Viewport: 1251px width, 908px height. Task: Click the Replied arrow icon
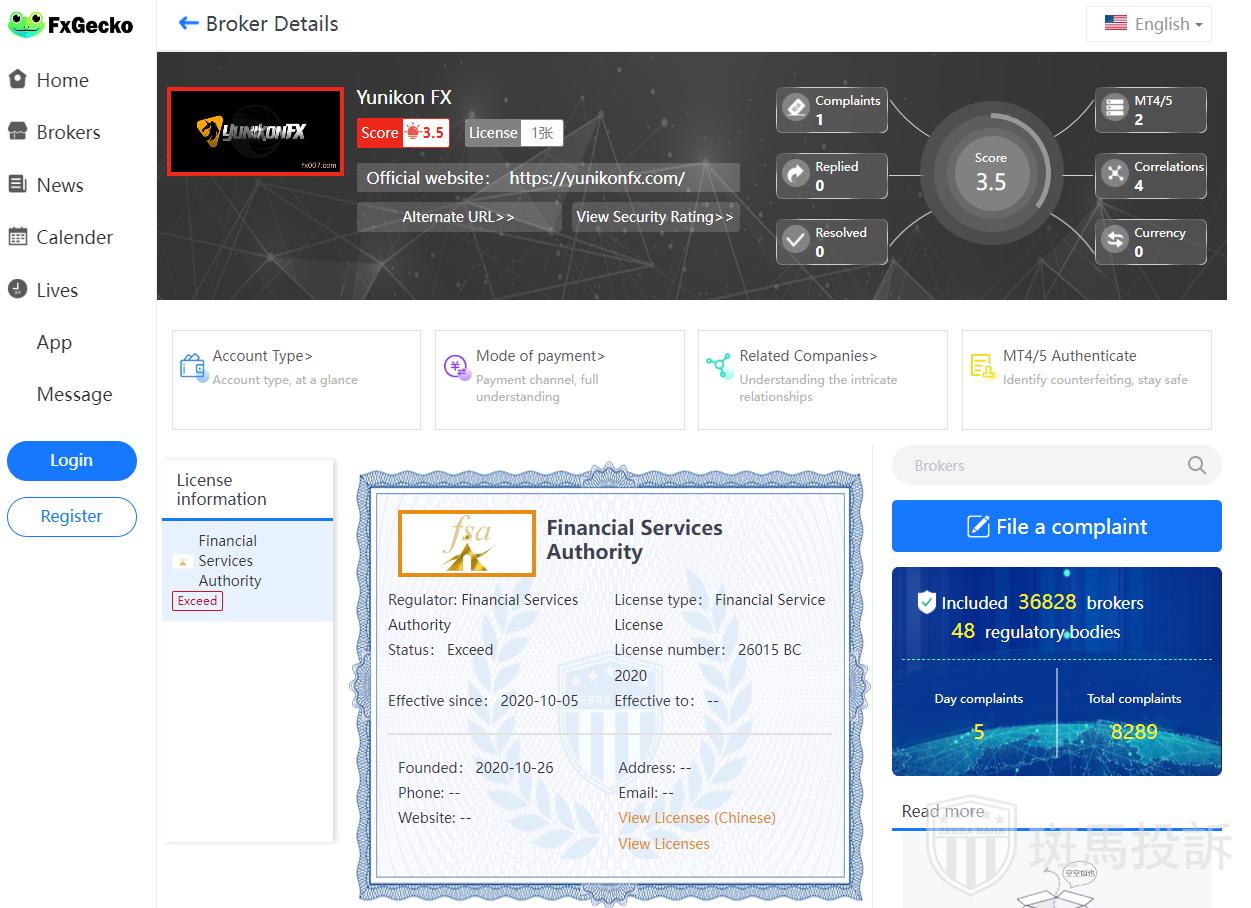click(796, 175)
